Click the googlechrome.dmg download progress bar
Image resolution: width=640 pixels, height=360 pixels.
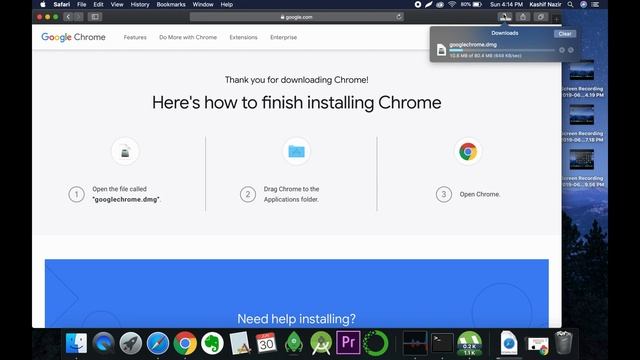[x=502, y=50]
